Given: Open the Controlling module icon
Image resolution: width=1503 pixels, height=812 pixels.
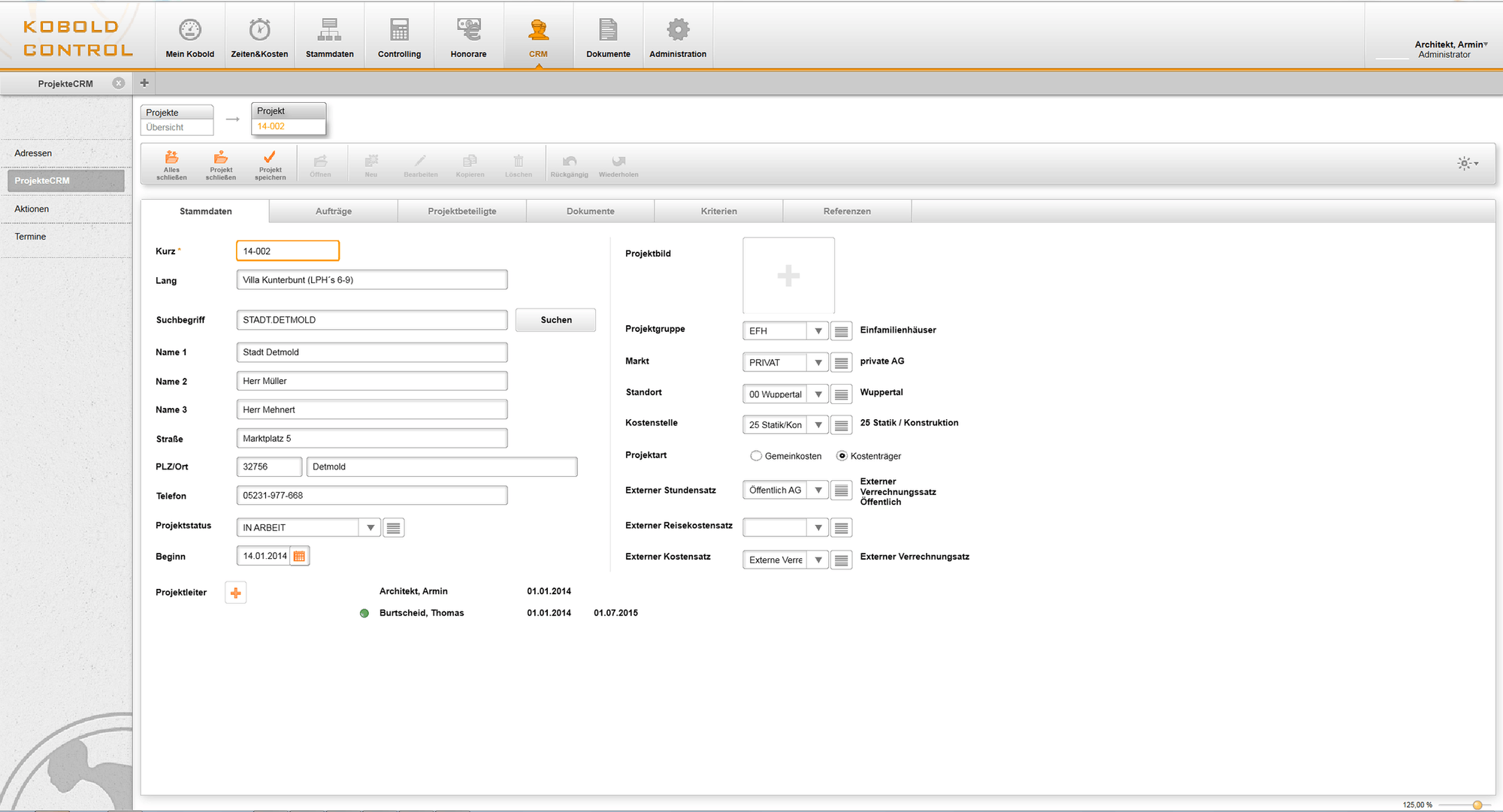Looking at the screenshot, I should [x=399, y=30].
